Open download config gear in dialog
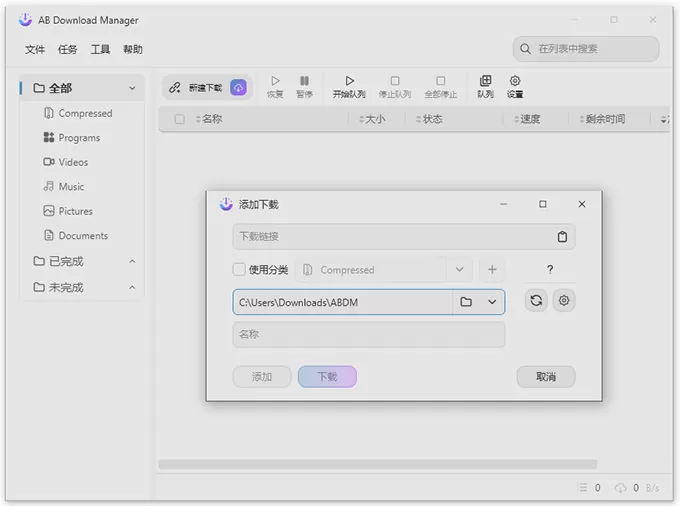This screenshot has width=680, height=506. tap(564, 300)
